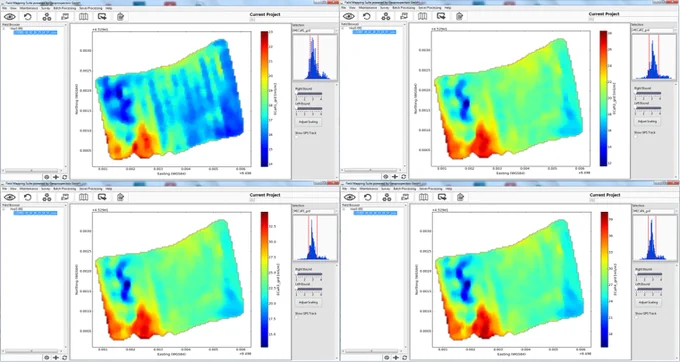
Task: Click the eye icon in bottom-right window
Action: coord(350,197)
